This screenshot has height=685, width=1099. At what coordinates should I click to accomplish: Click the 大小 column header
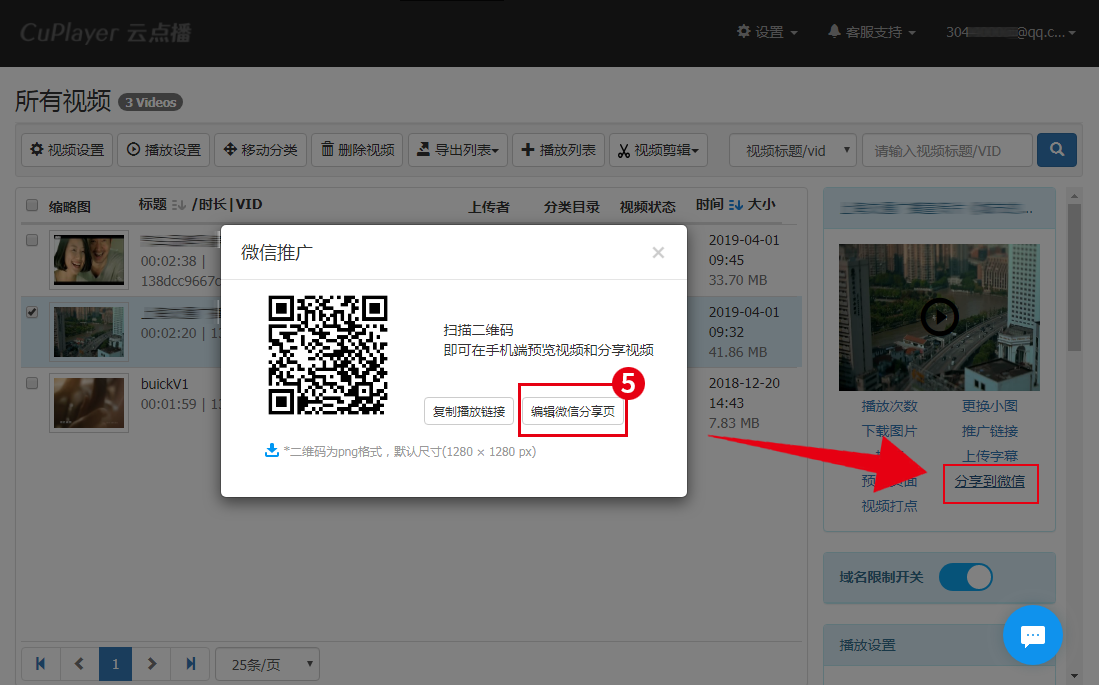click(761, 205)
